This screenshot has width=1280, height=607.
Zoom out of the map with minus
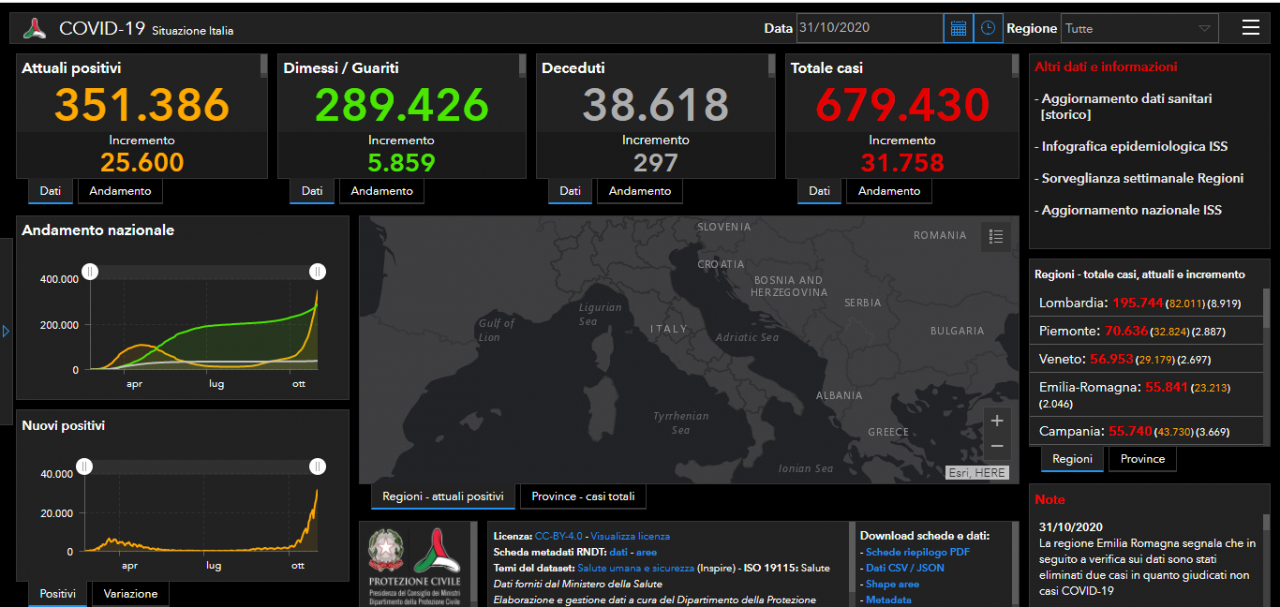point(996,446)
